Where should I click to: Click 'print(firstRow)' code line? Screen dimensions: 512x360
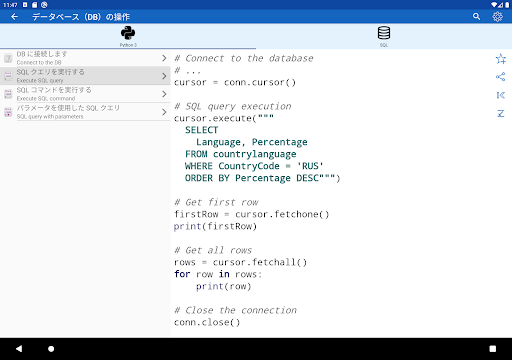point(215,226)
